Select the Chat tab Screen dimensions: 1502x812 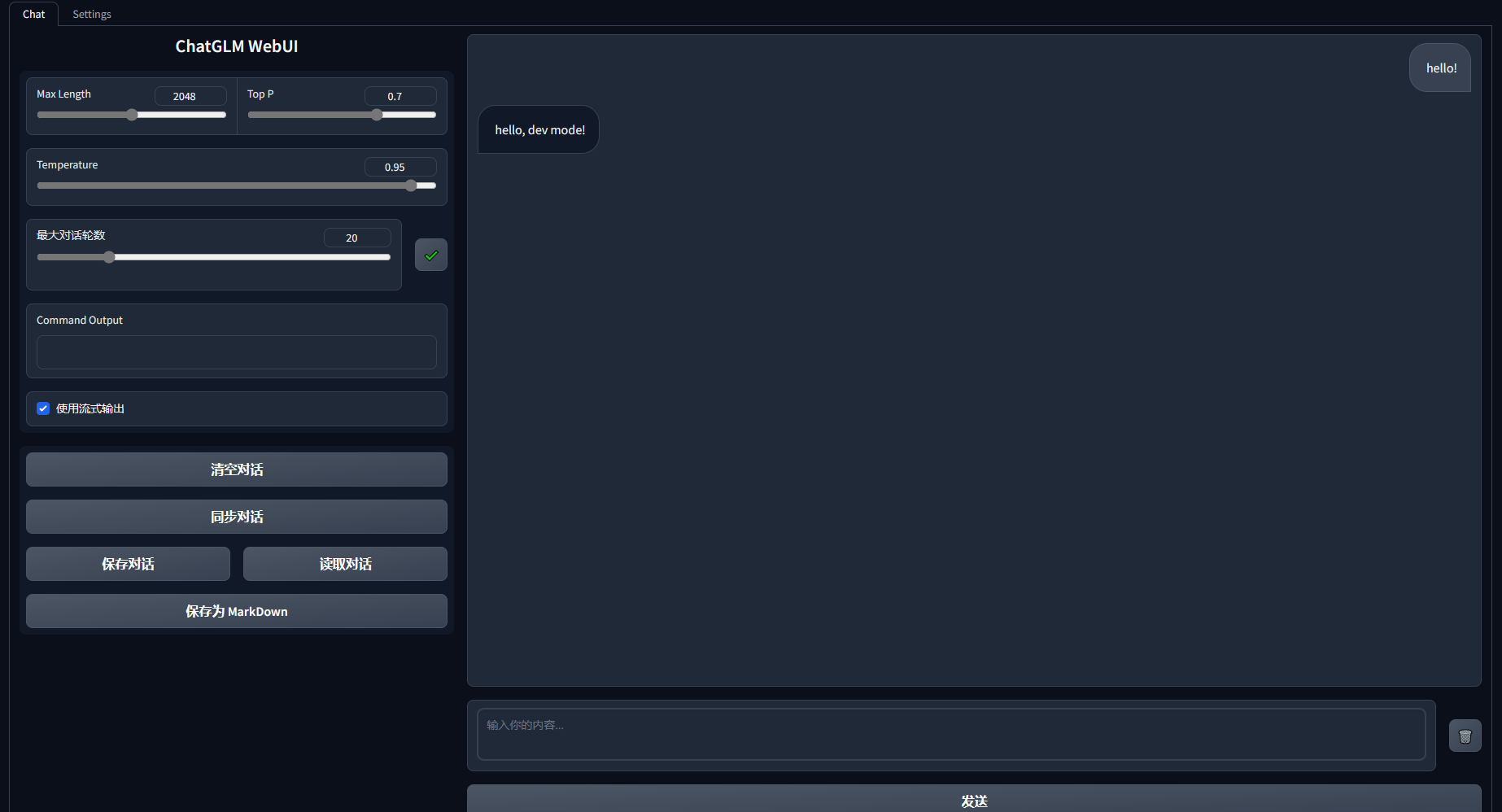tap(34, 14)
